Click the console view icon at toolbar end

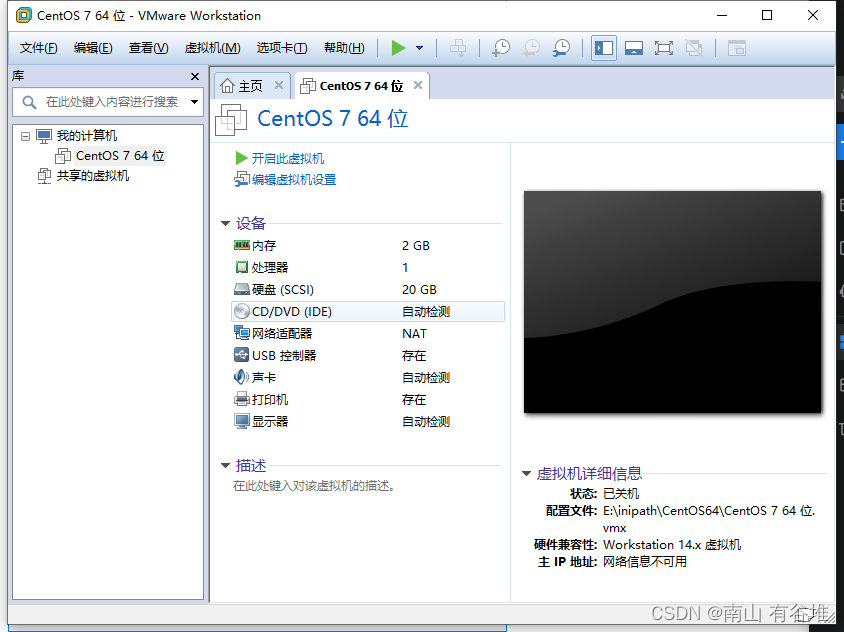(x=736, y=48)
